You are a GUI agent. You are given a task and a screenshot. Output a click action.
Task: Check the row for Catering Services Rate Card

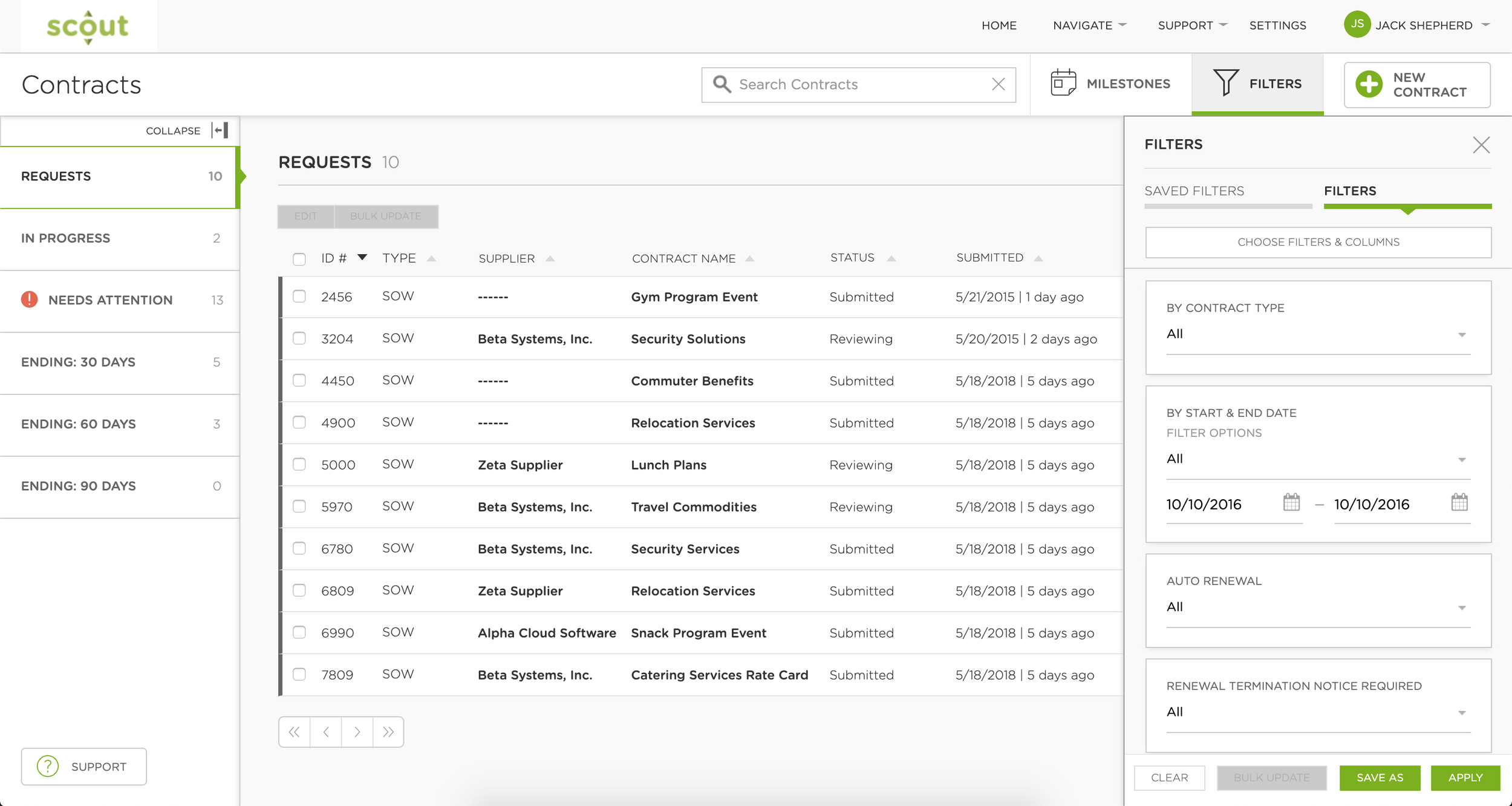[300, 675]
